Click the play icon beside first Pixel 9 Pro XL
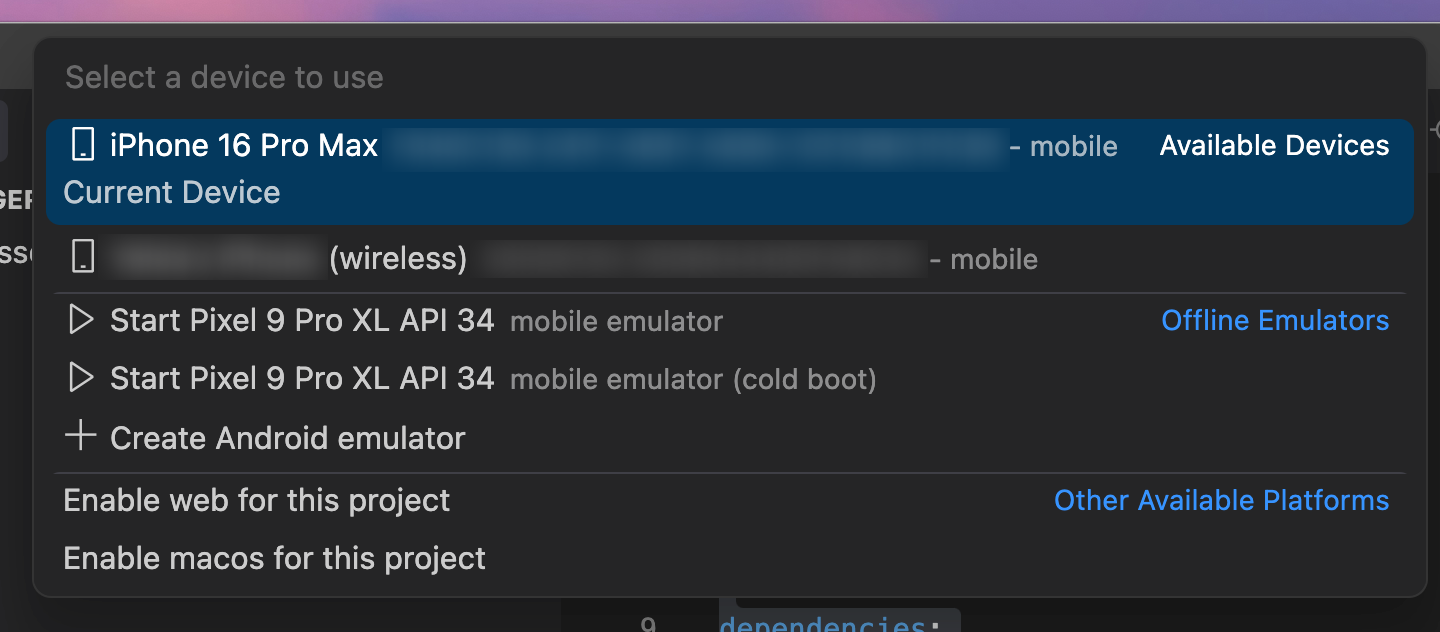This screenshot has height=632, width=1440. [x=80, y=320]
